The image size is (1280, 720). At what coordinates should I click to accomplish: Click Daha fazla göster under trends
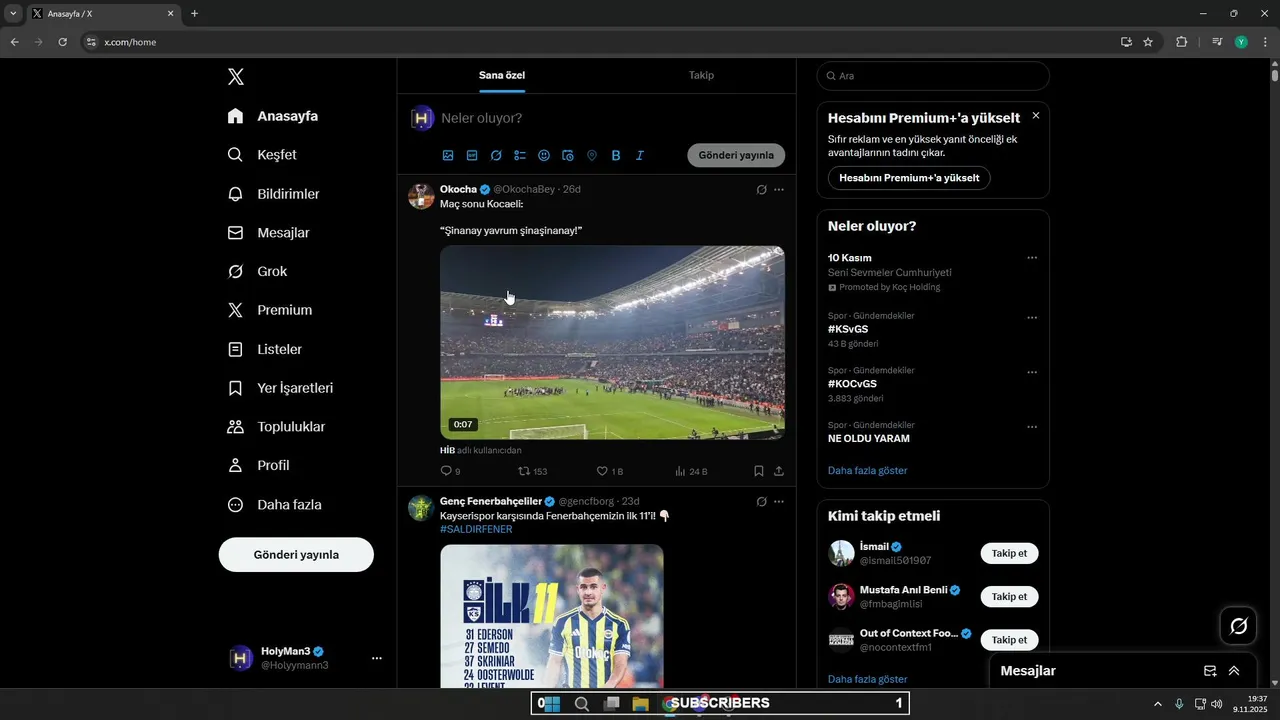[x=868, y=470]
